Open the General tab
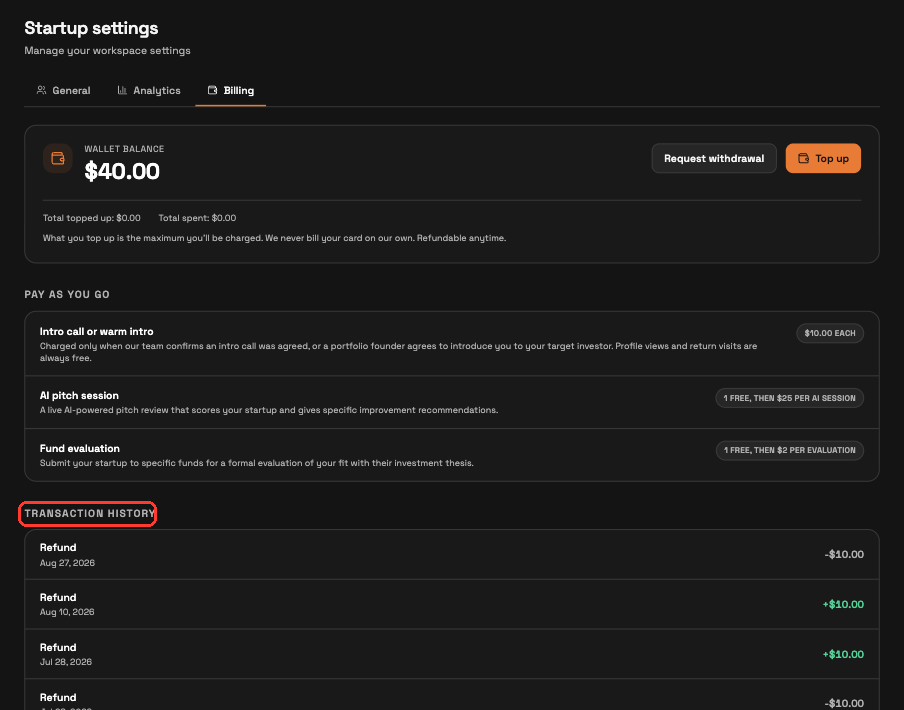904x710 pixels. click(x=63, y=90)
